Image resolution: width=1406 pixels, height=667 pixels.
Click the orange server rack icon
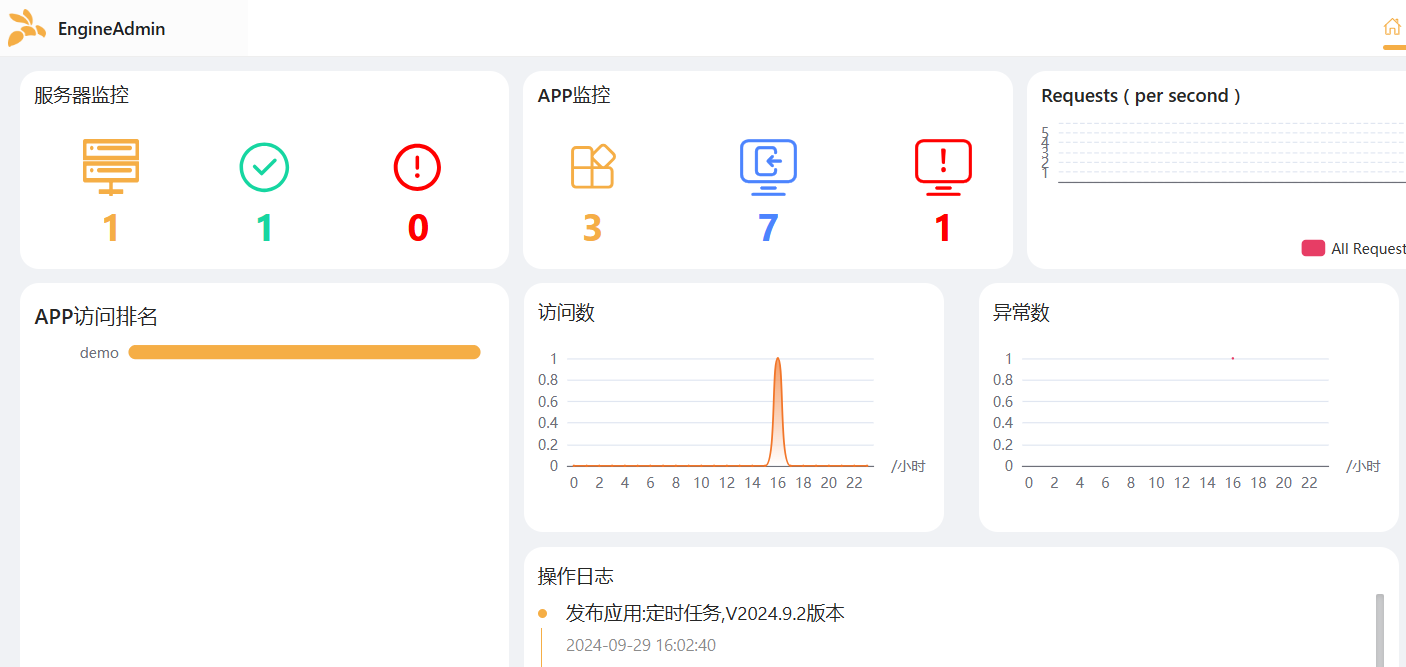tap(111, 167)
